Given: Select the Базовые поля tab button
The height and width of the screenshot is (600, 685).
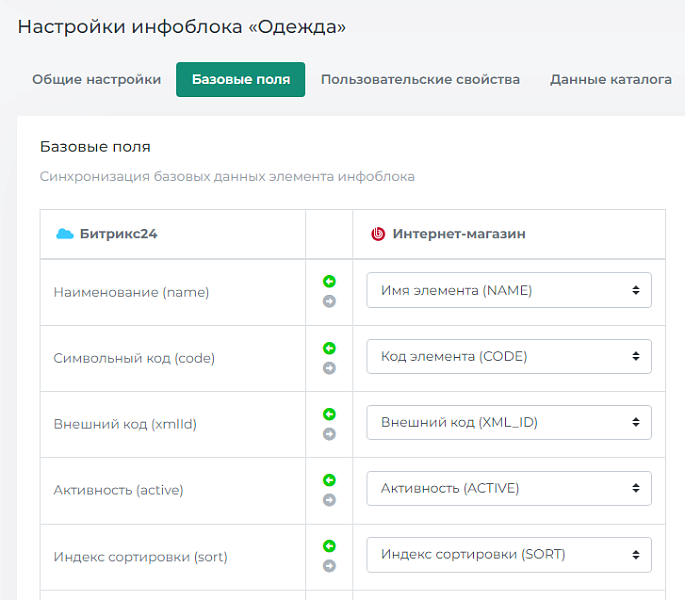Looking at the screenshot, I should [240, 80].
